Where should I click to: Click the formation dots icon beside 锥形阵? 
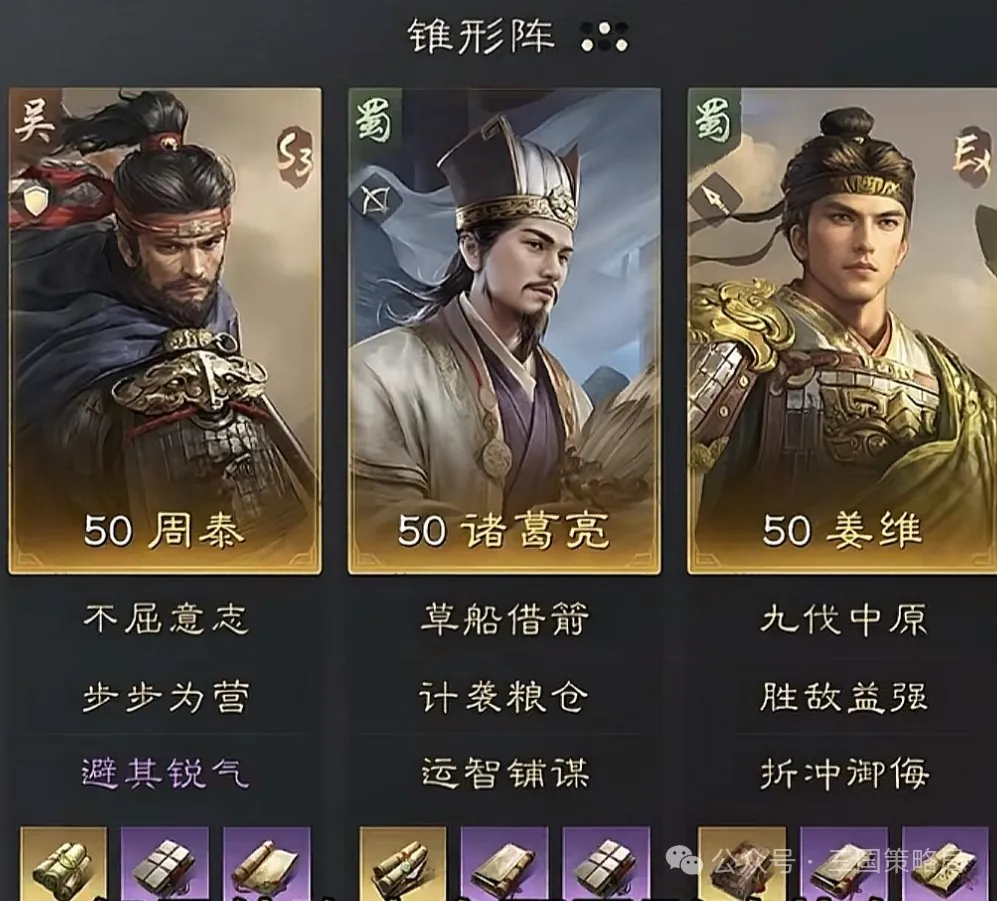tap(605, 37)
